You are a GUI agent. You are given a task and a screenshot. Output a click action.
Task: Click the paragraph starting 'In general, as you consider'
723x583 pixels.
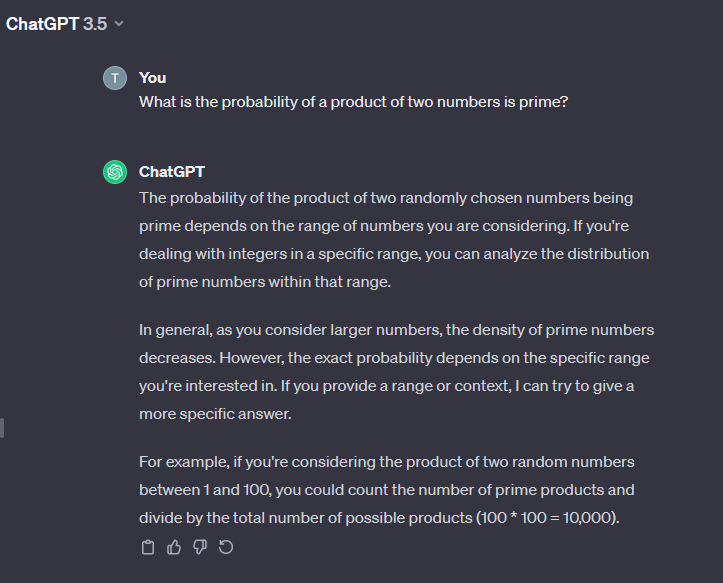pyautogui.click(x=397, y=372)
